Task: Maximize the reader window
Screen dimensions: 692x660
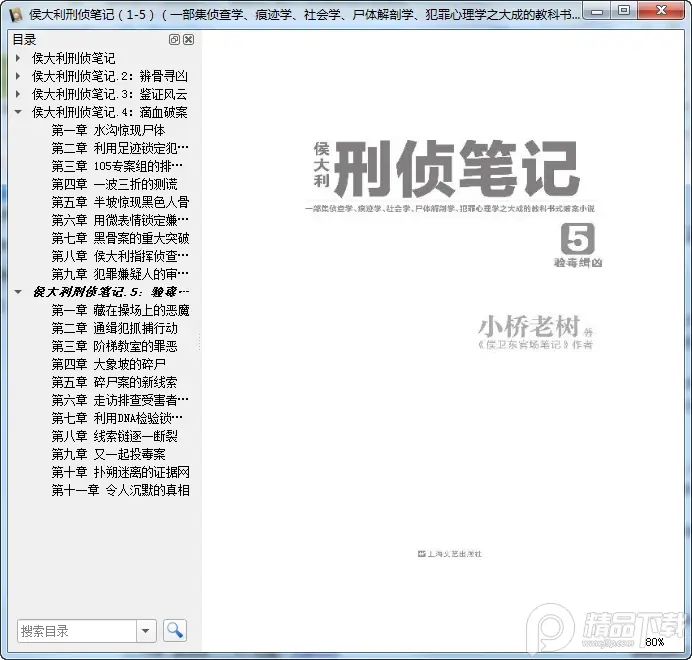Action: (x=624, y=11)
